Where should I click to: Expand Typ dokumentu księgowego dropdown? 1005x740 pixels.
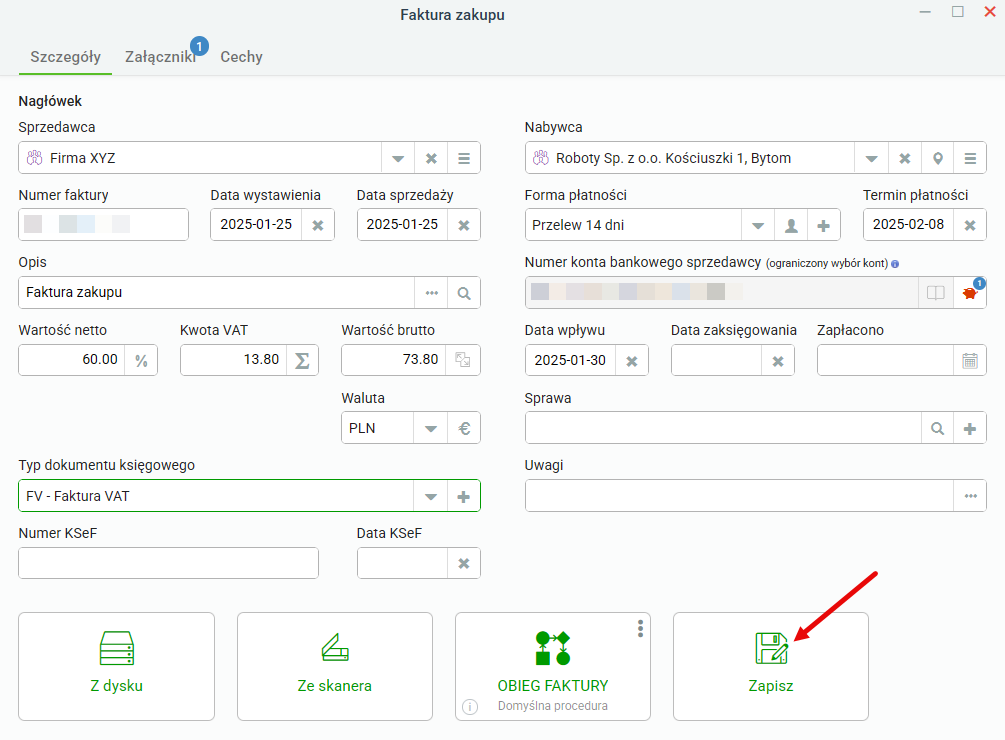click(431, 496)
